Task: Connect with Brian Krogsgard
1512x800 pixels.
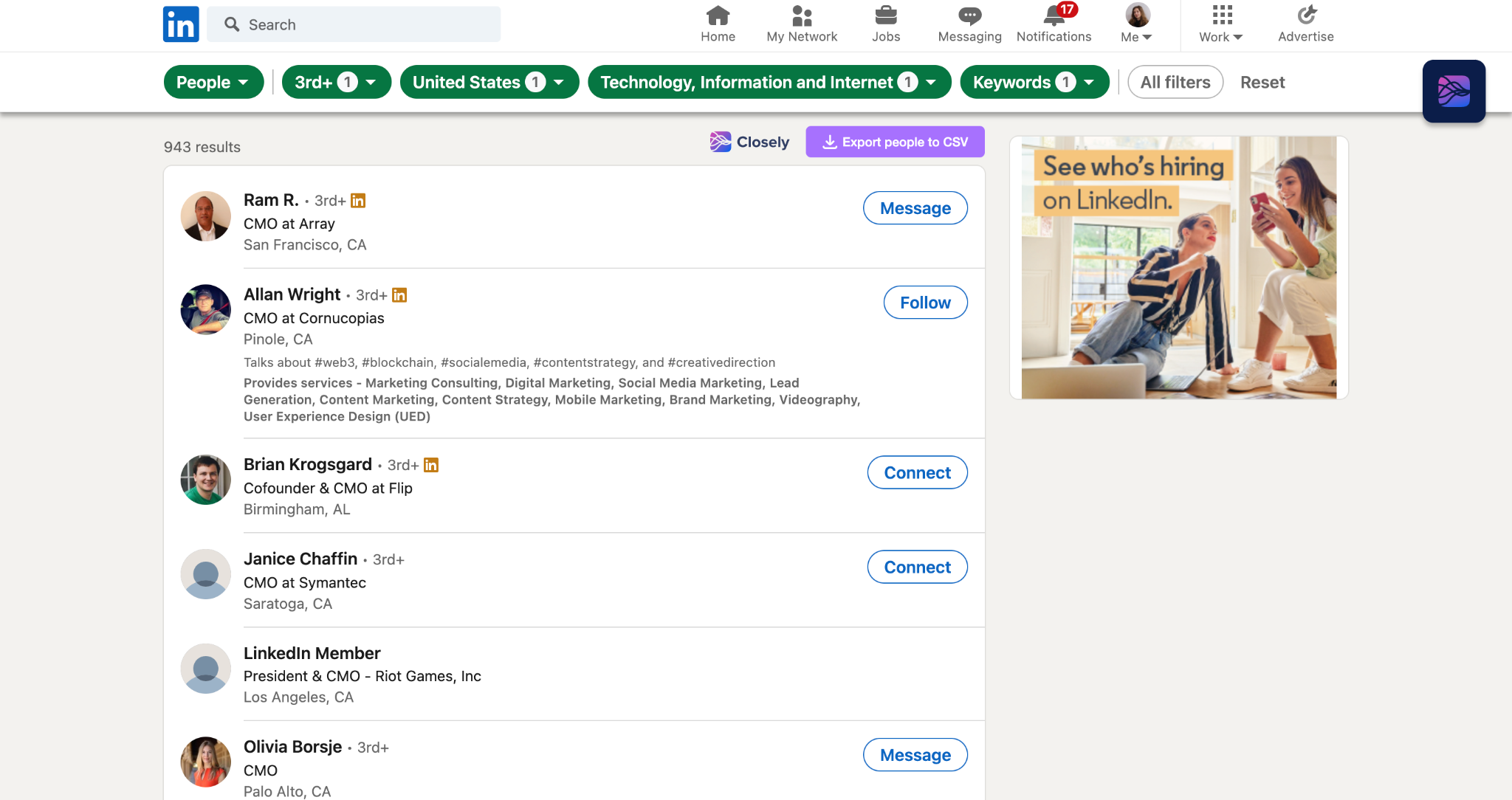Action: click(918, 472)
